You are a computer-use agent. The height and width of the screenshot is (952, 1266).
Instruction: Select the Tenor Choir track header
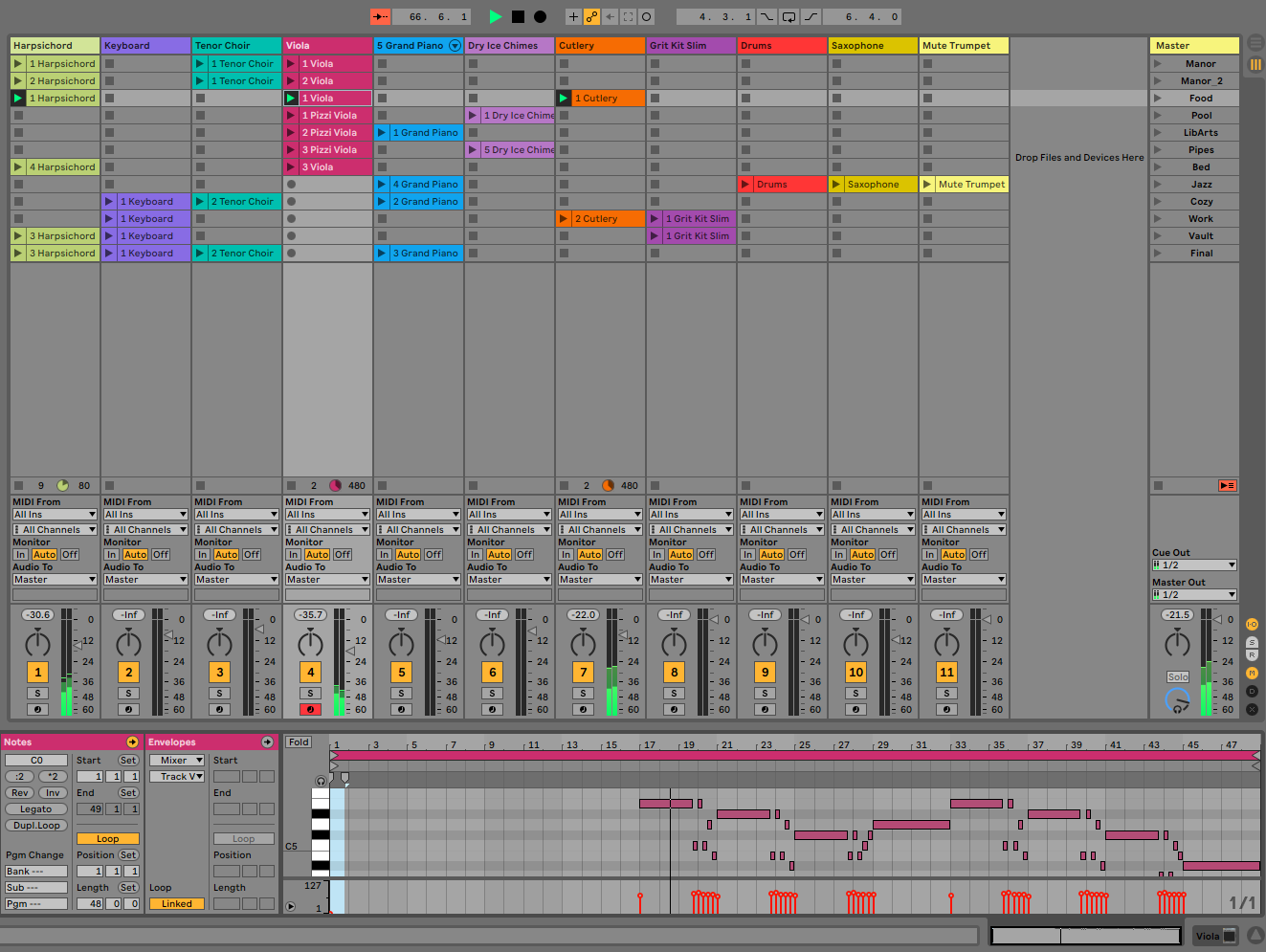coord(236,45)
